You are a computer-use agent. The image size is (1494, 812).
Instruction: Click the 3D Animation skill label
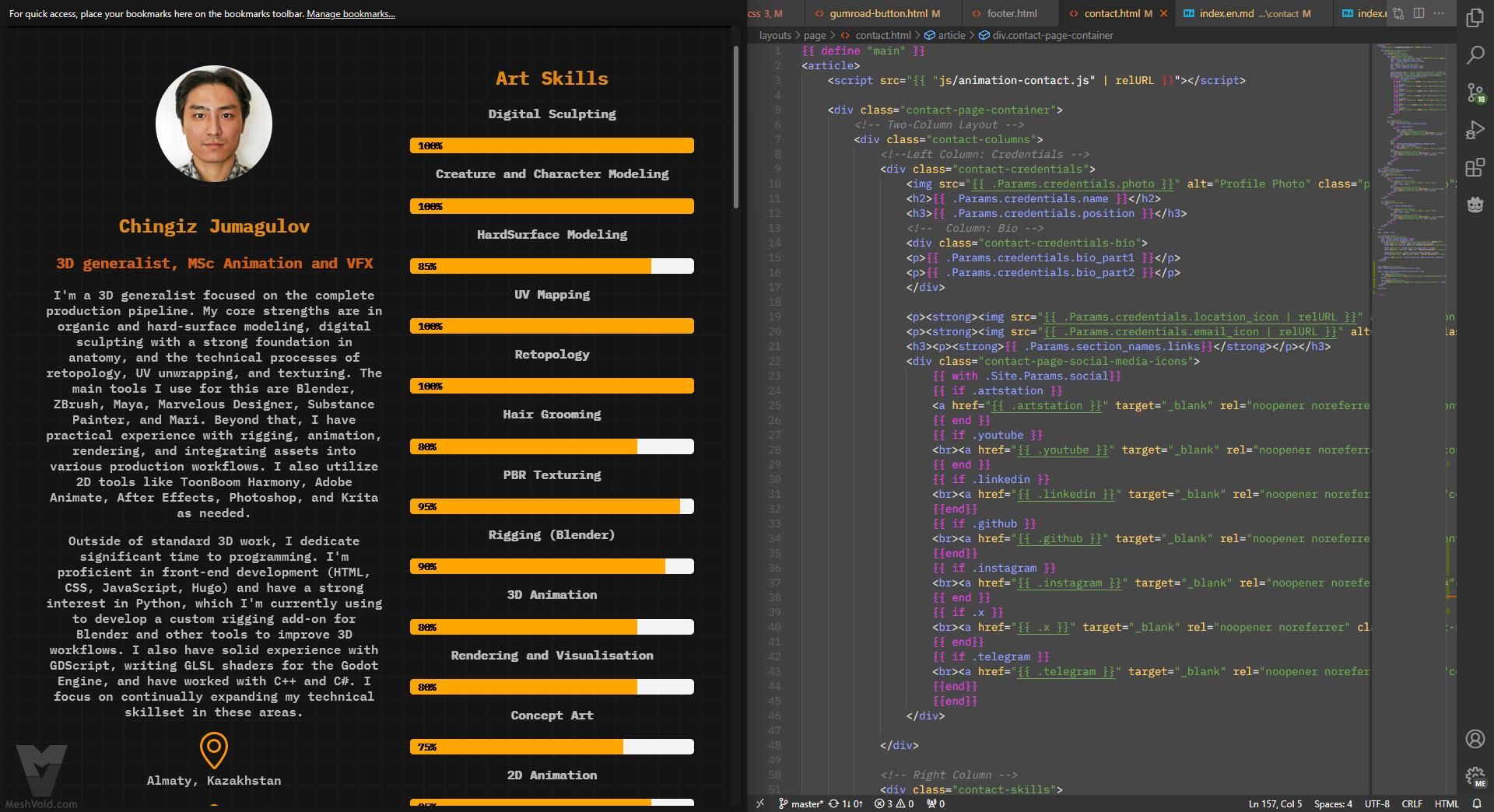coord(552,595)
